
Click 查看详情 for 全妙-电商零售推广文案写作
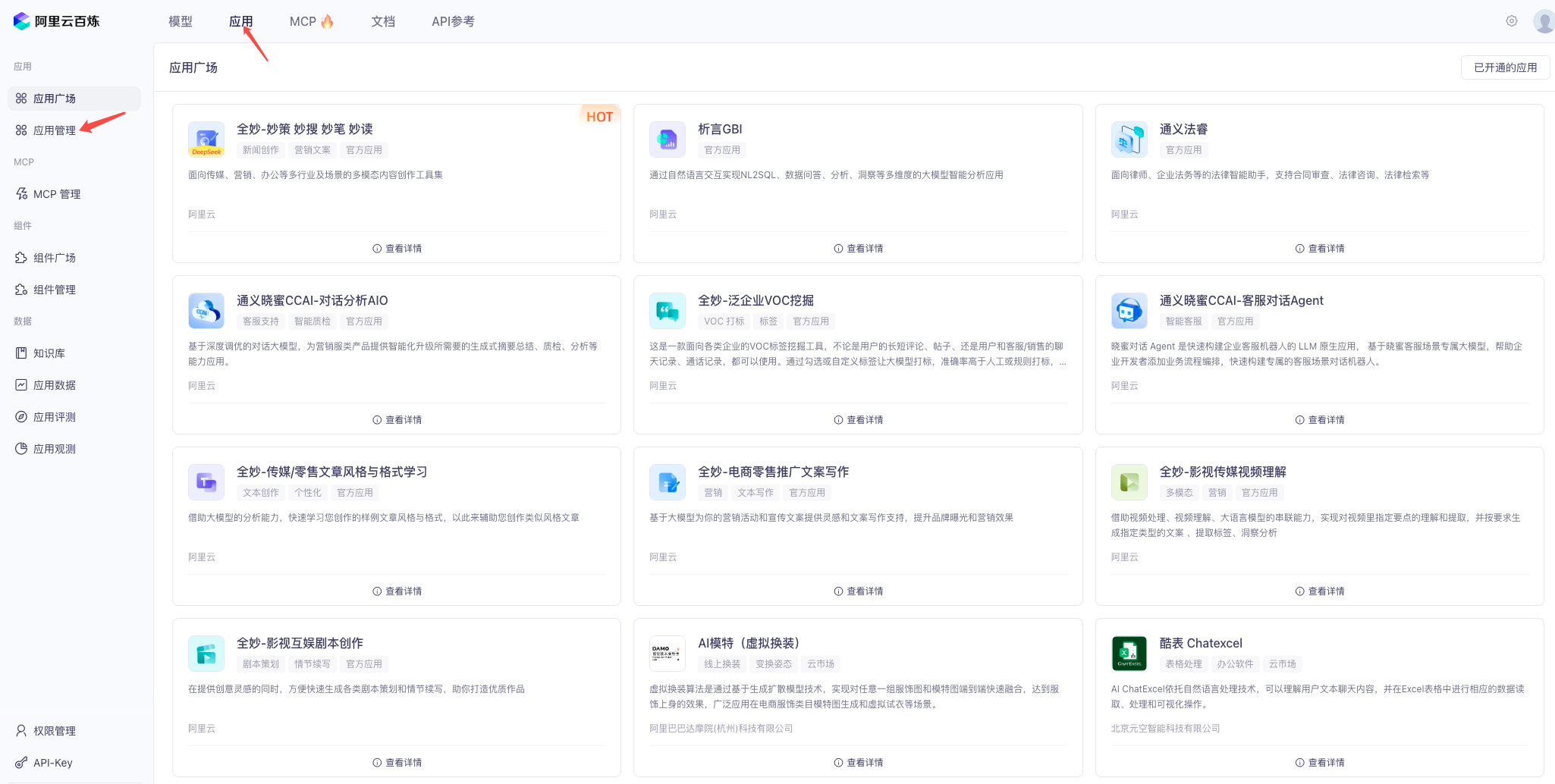[858, 591]
